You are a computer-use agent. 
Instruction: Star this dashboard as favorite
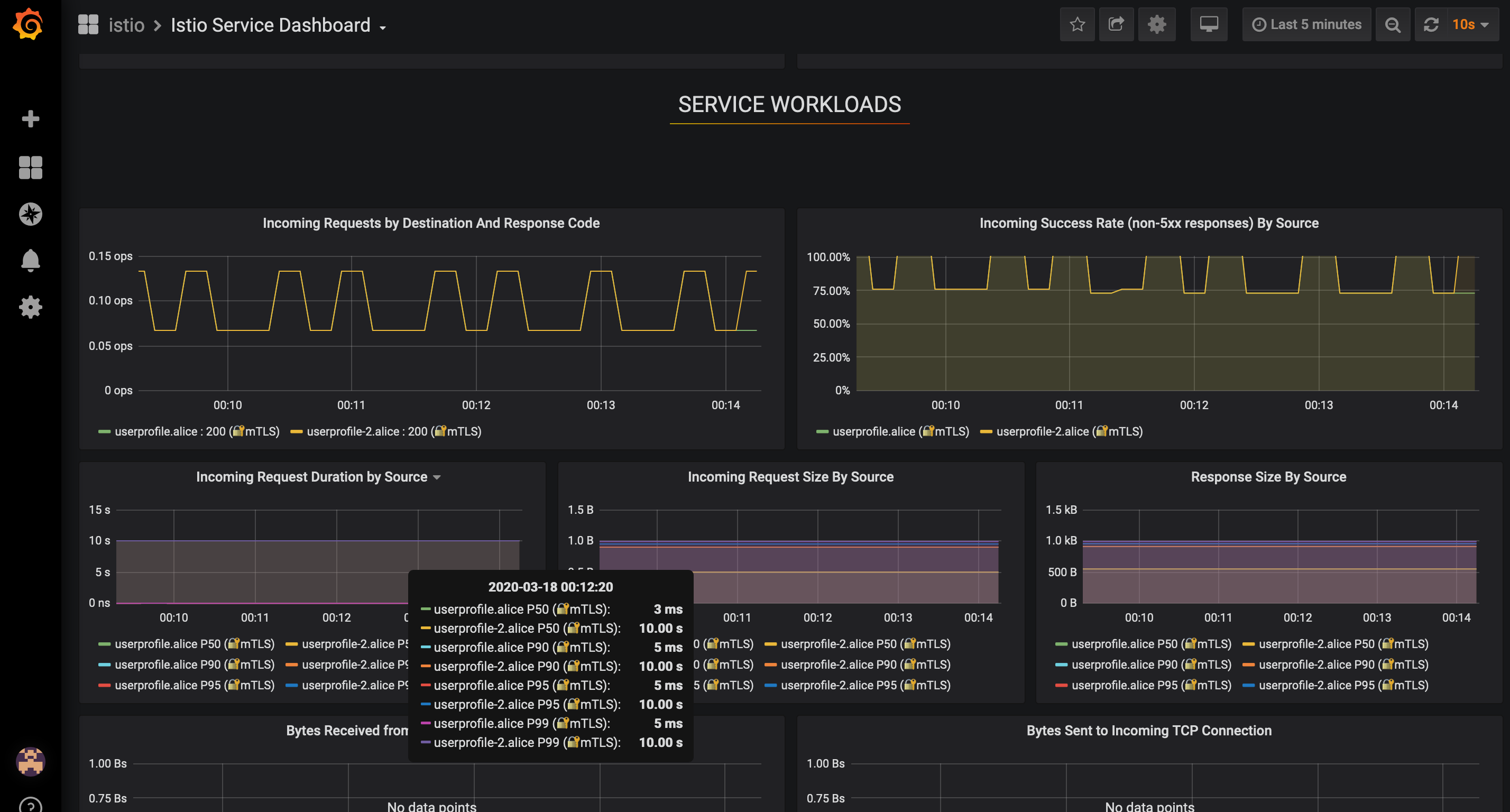[x=1078, y=25]
